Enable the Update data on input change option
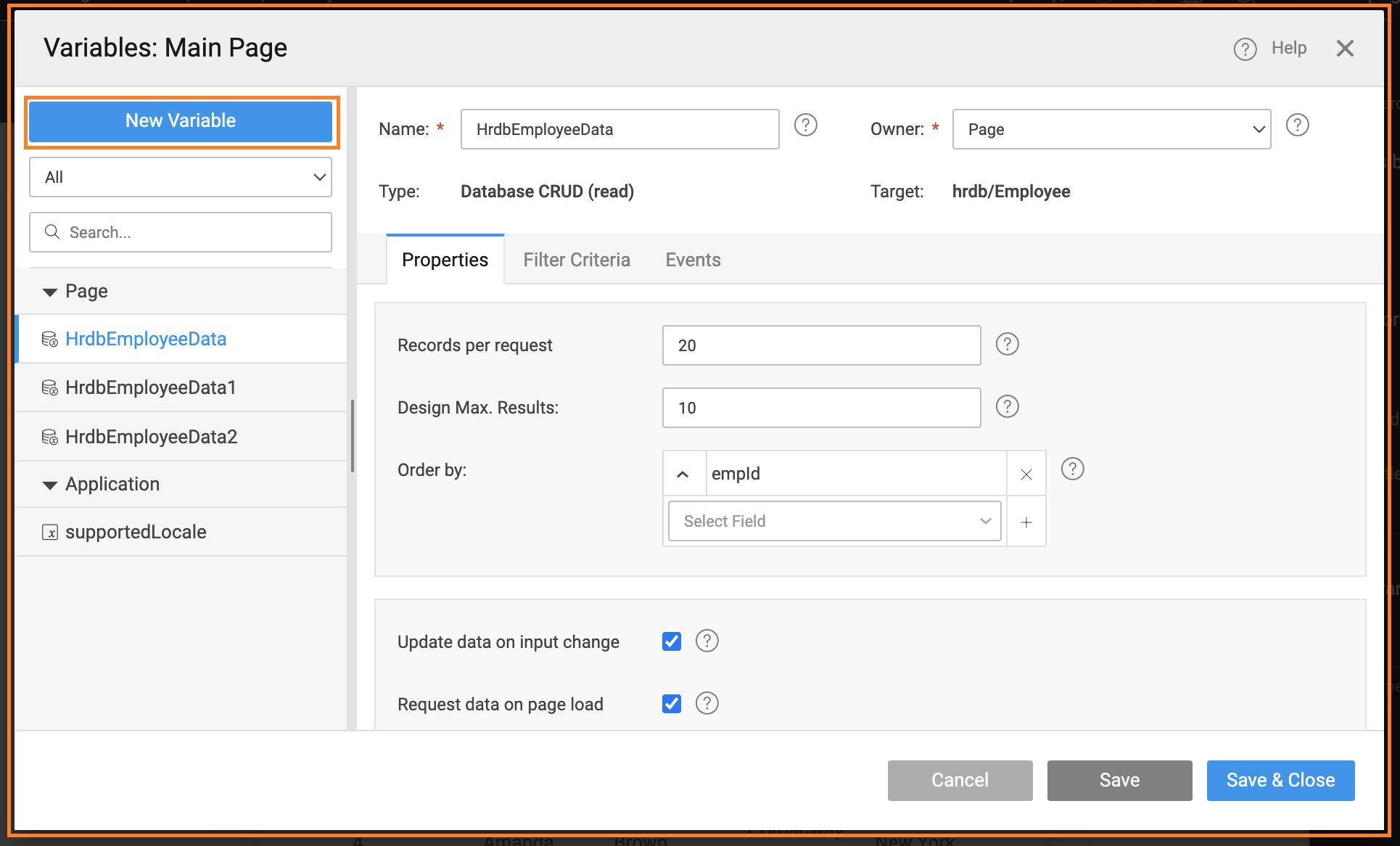Viewport: 1400px width, 846px height. (x=672, y=641)
